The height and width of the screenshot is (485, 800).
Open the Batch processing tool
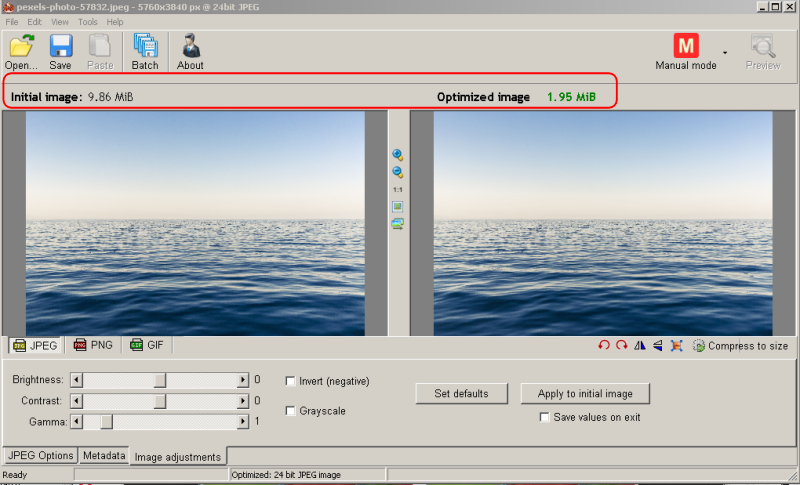[145, 52]
